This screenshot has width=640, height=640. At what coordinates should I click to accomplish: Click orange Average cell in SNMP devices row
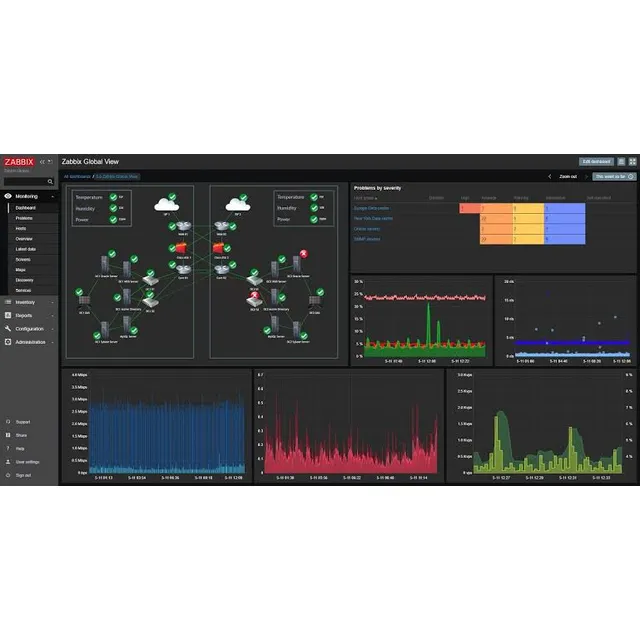coord(496,239)
